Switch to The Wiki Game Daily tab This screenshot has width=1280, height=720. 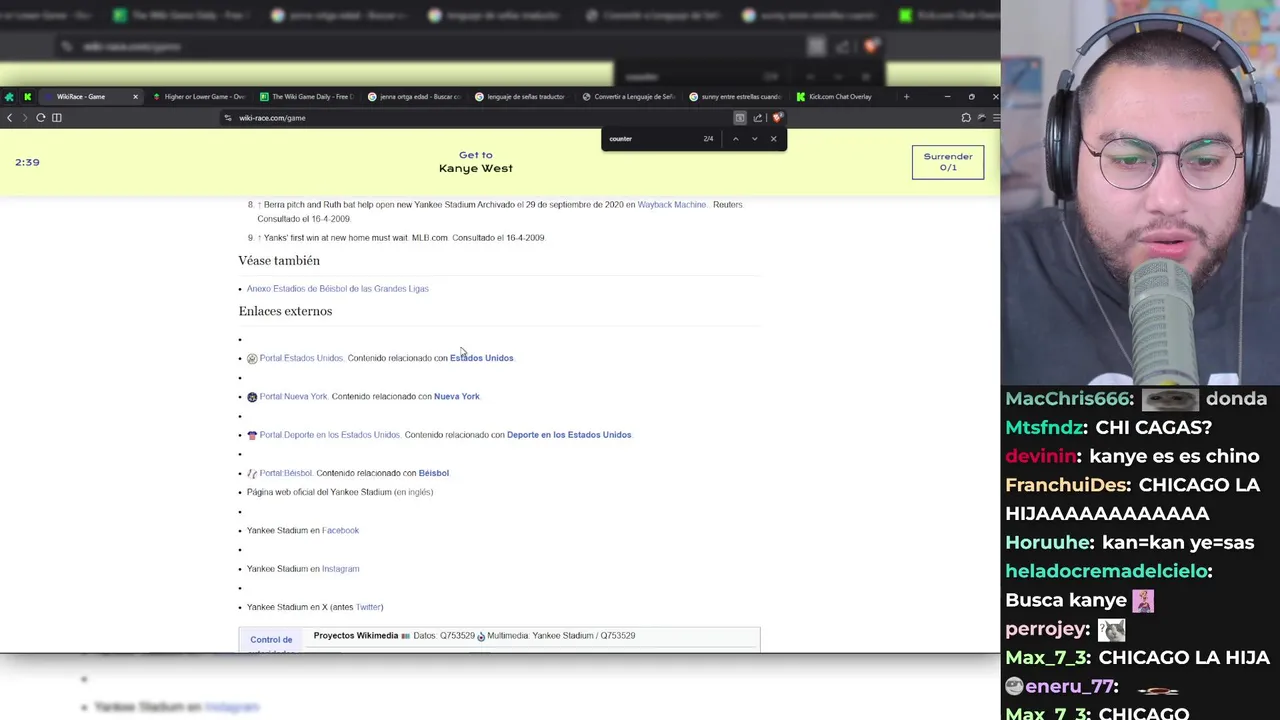306,97
